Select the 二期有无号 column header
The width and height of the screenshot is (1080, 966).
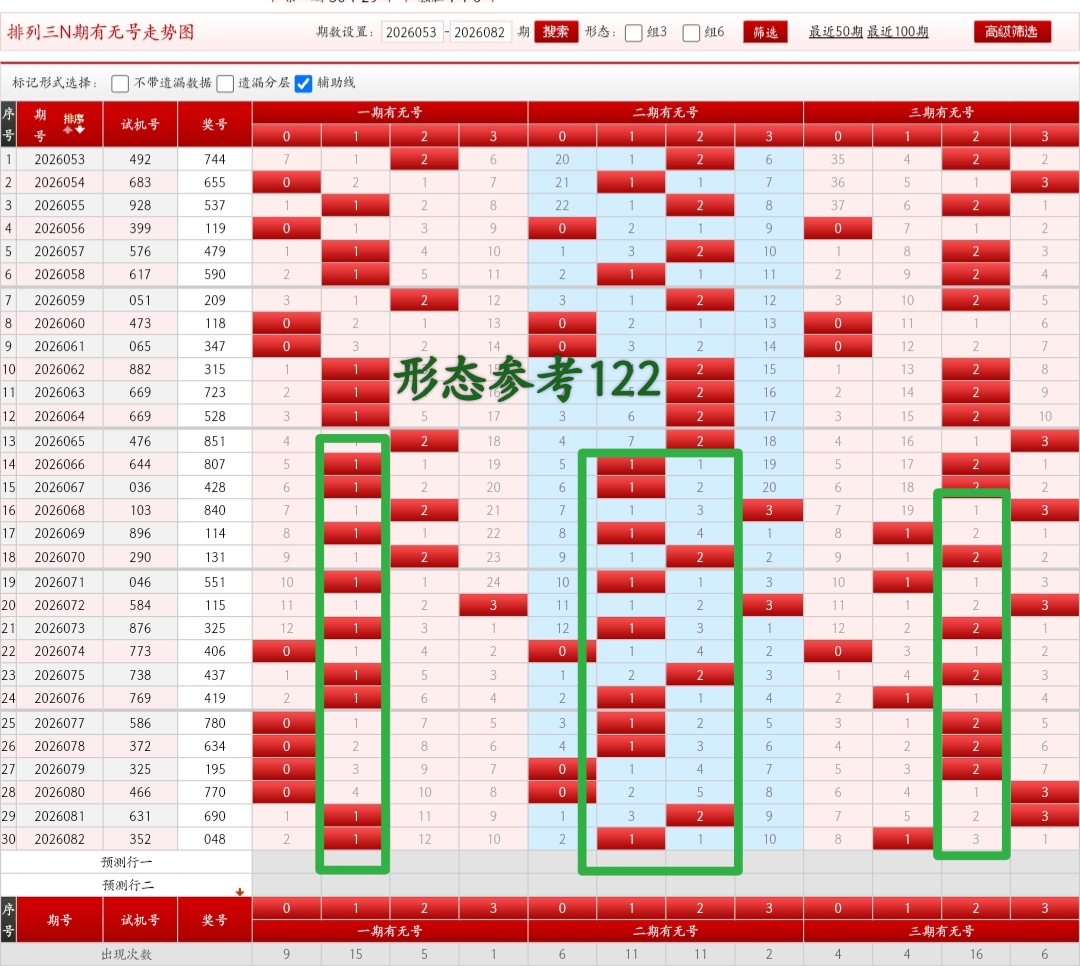[x=664, y=111]
